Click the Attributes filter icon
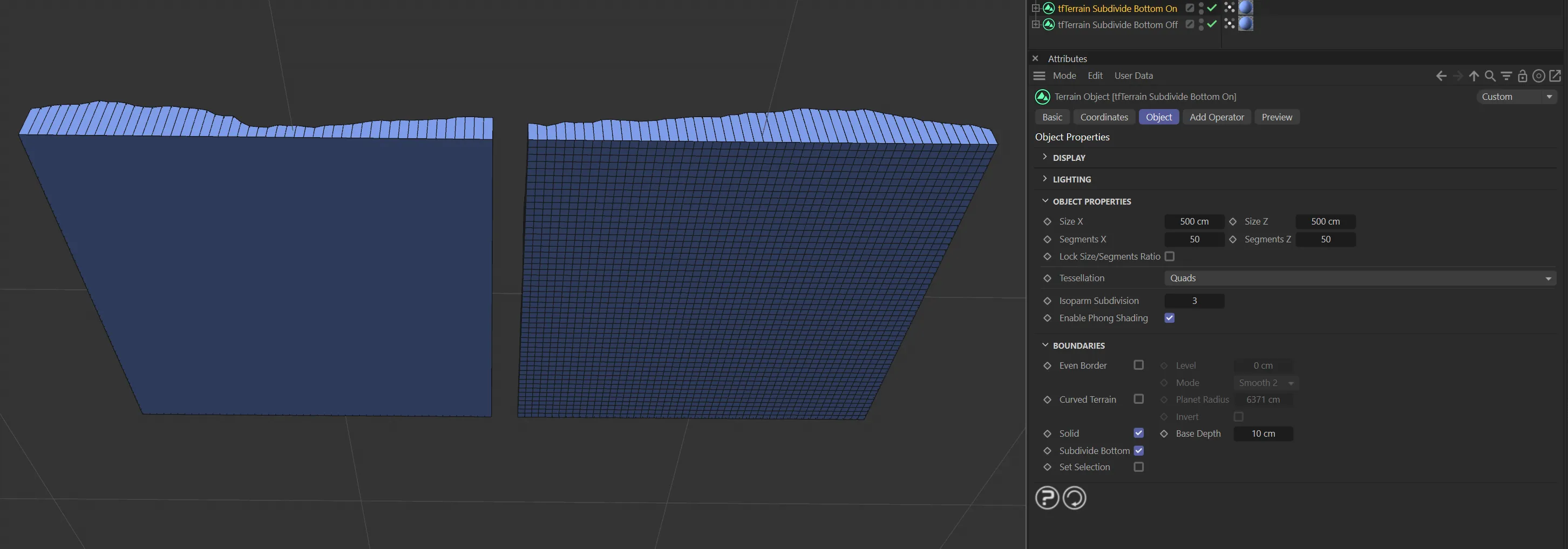This screenshot has height=549, width=1568. click(x=1506, y=76)
